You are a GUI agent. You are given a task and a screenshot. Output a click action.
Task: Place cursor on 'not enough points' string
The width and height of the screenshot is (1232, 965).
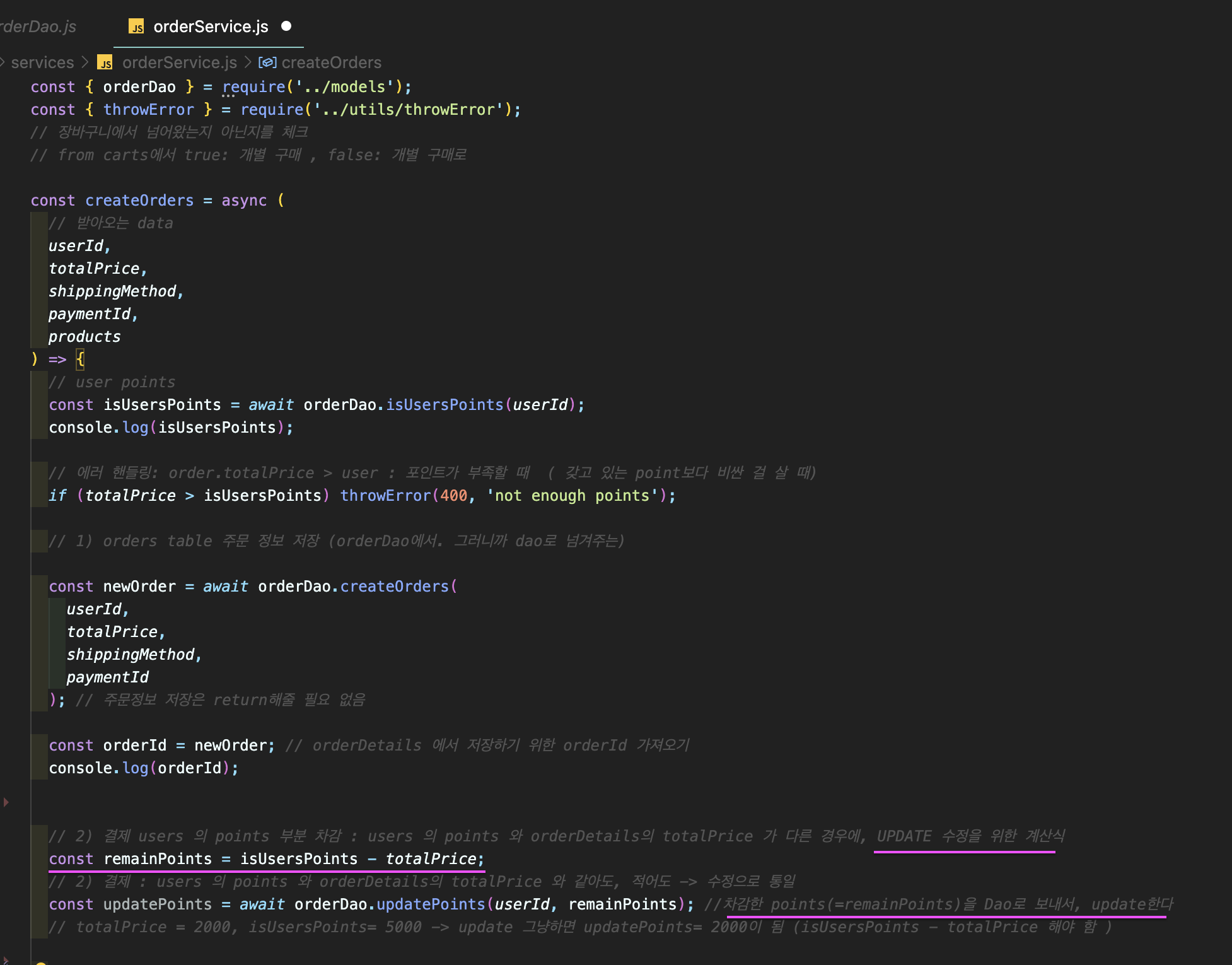point(572,496)
